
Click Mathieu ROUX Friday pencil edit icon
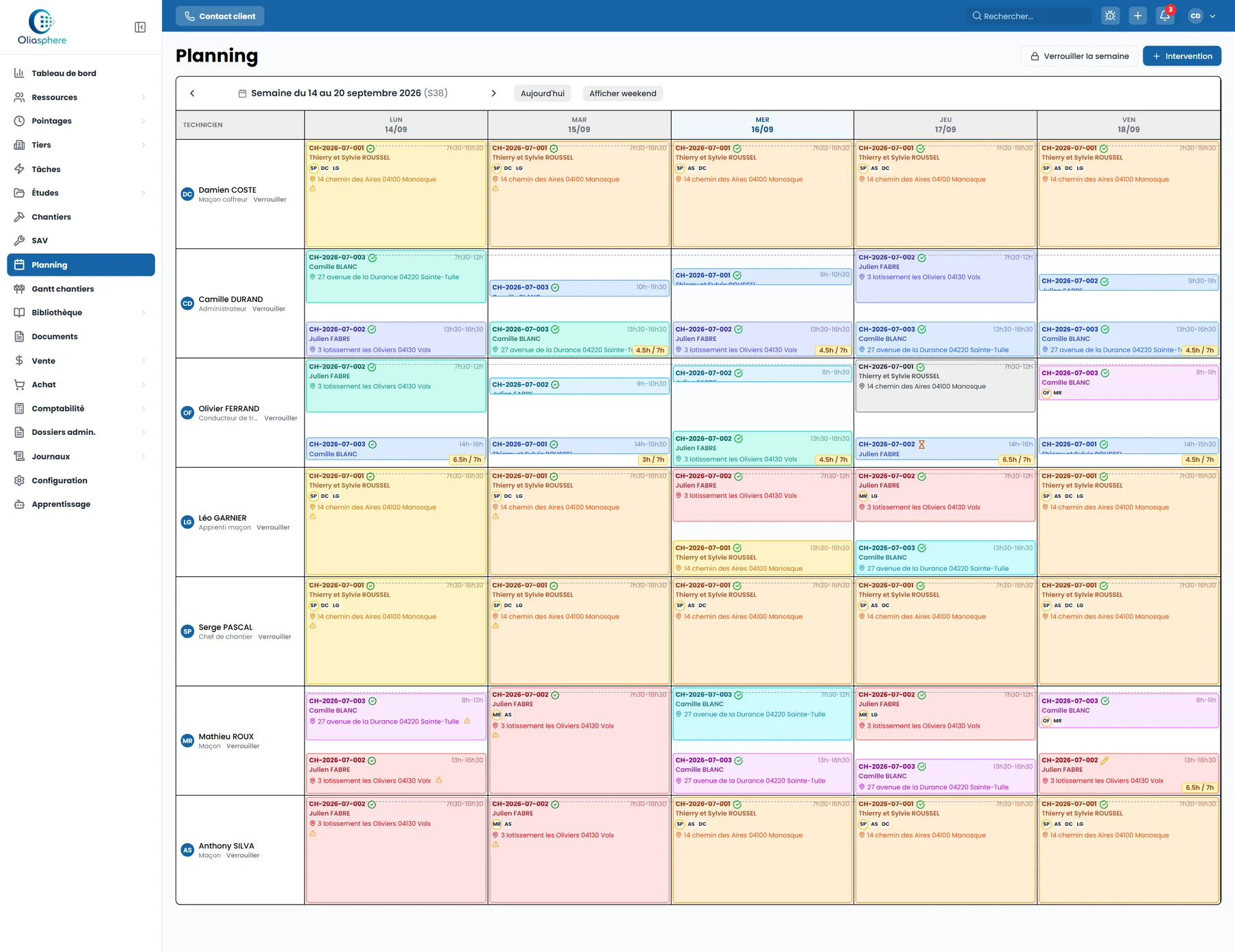pyautogui.click(x=1105, y=760)
